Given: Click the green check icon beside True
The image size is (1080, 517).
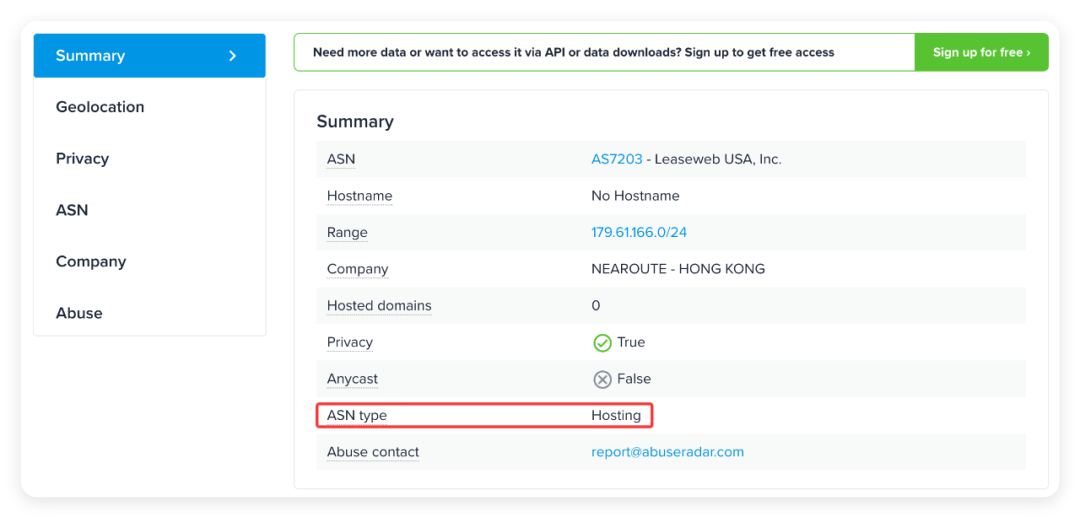Looking at the screenshot, I should [602, 343].
